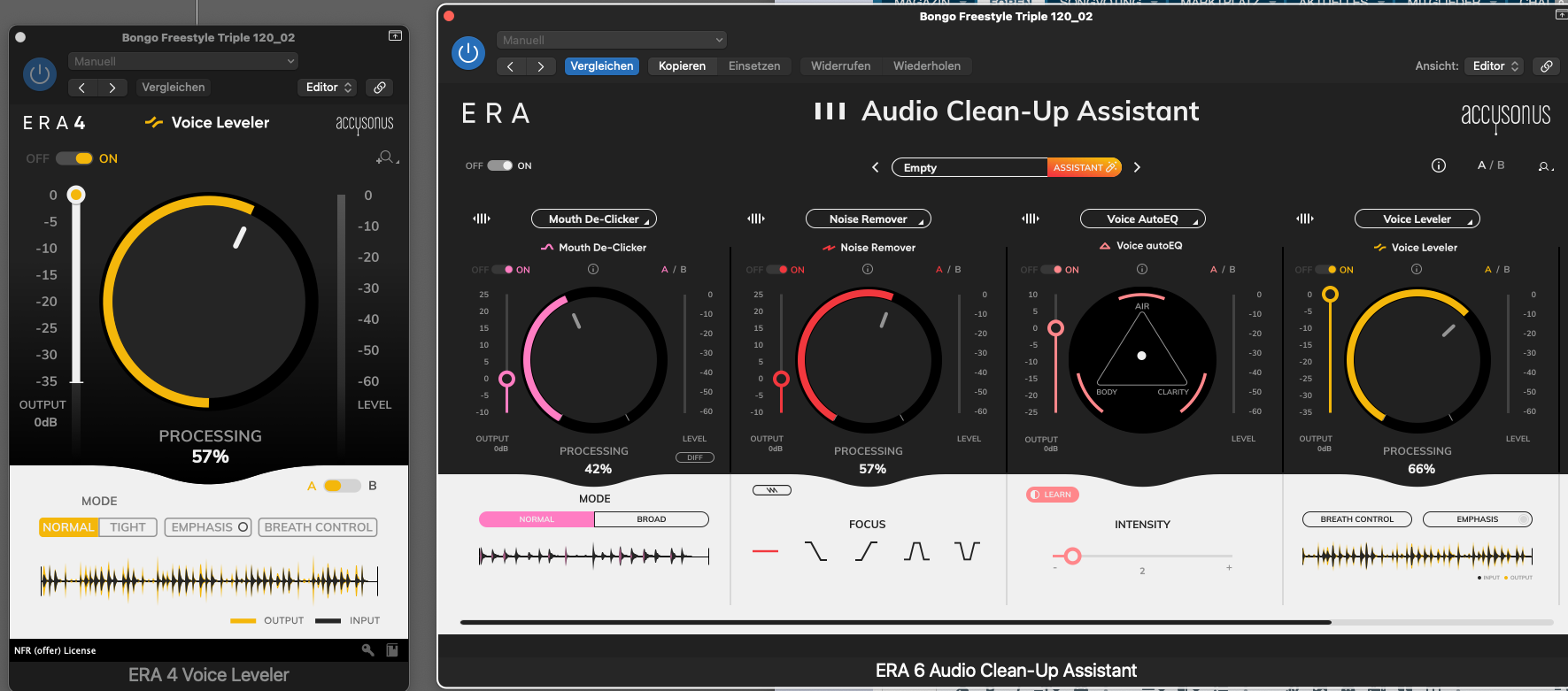This screenshot has width=1568, height=691.
Task: Select the band-pass focus shape
Action: (916, 551)
